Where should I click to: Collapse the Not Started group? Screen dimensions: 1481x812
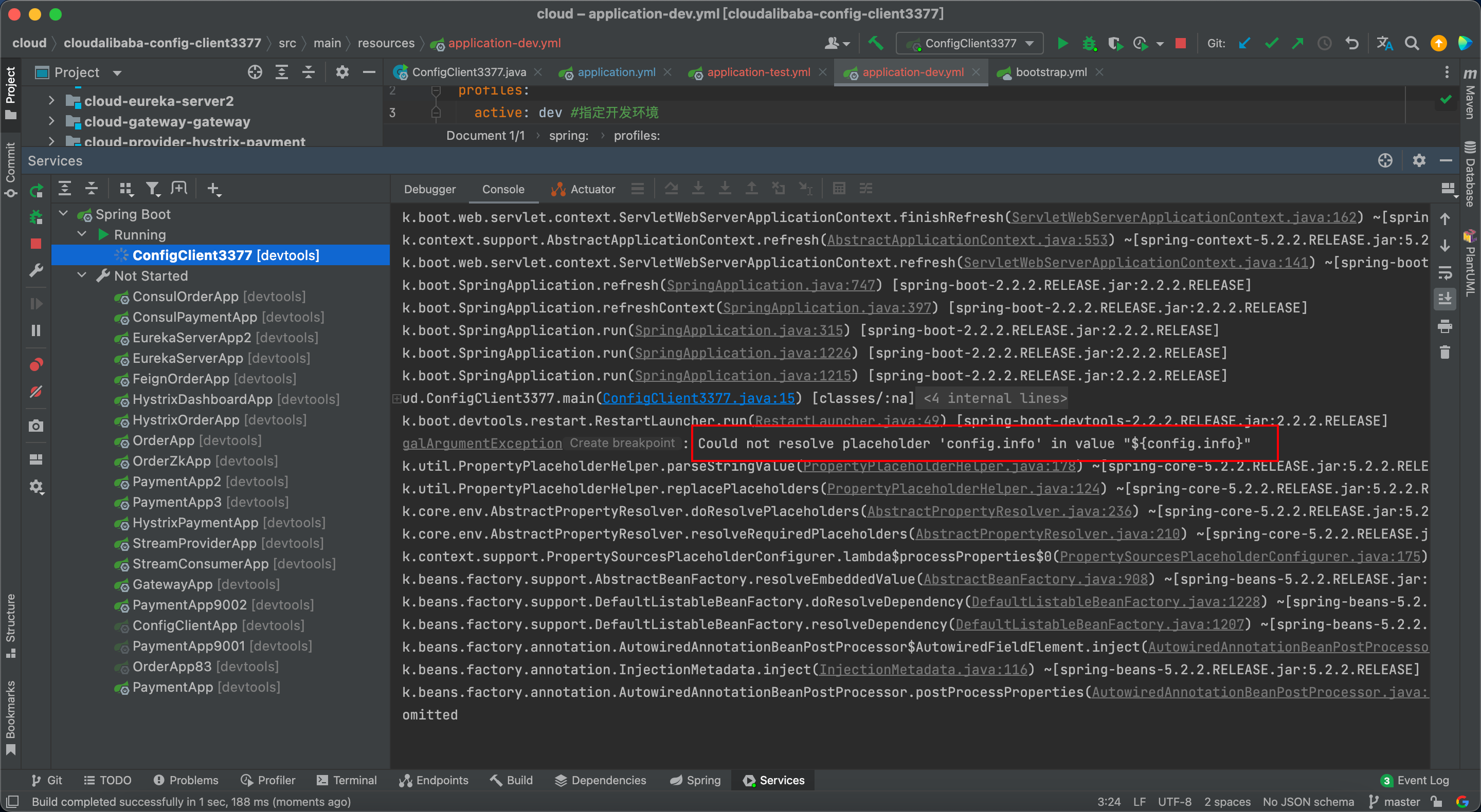point(82,275)
